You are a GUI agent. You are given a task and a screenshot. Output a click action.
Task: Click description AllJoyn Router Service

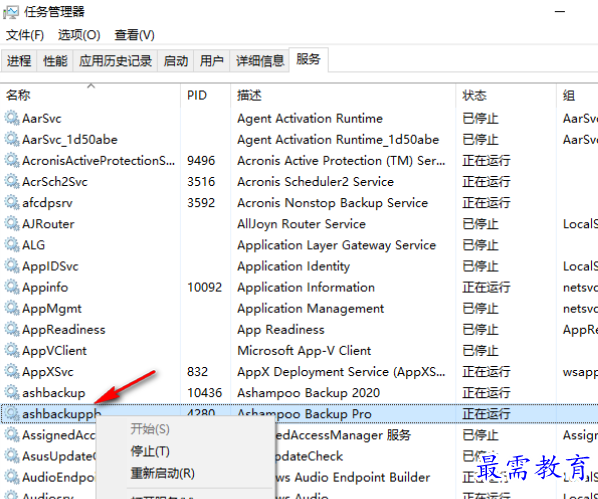tap(301, 224)
